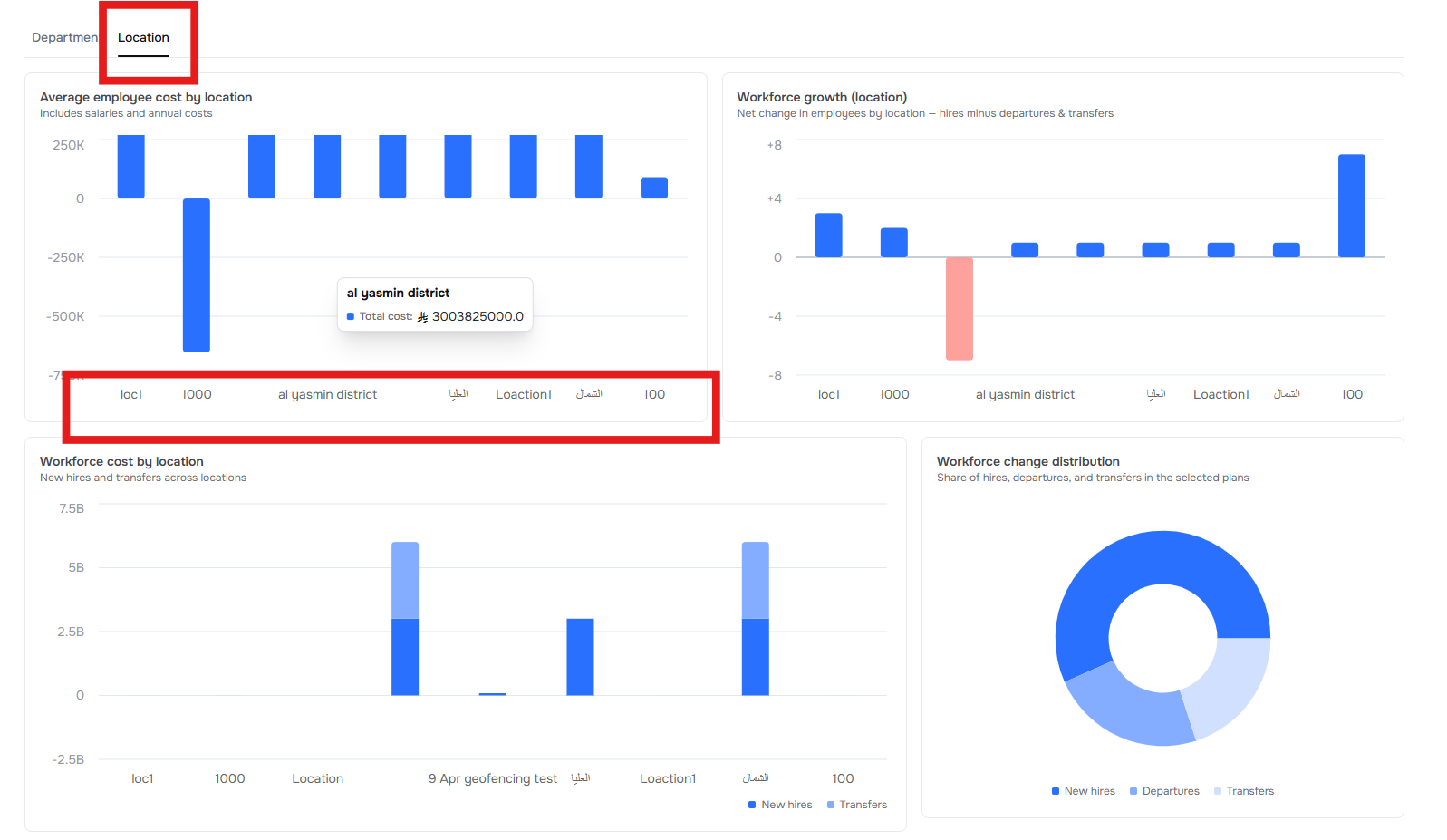Click the negative 1000 bar in Average employee cost

pyautogui.click(x=197, y=275)
